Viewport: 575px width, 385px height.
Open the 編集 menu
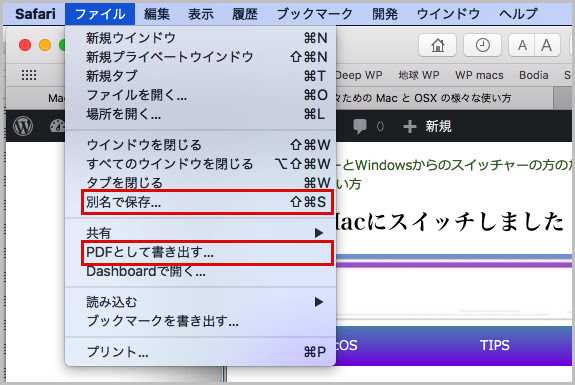click(157, 14)
